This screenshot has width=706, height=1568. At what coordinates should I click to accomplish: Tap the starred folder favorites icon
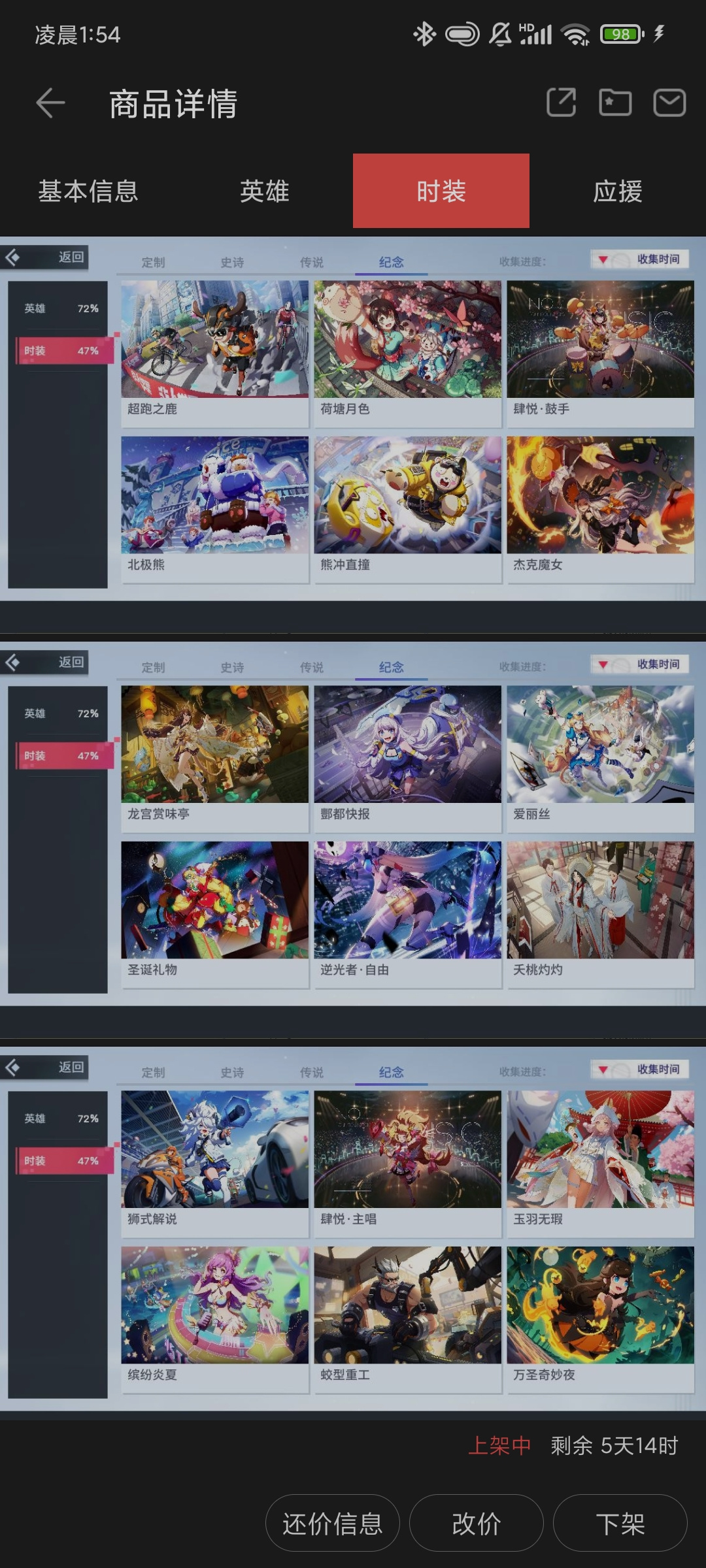615,103
